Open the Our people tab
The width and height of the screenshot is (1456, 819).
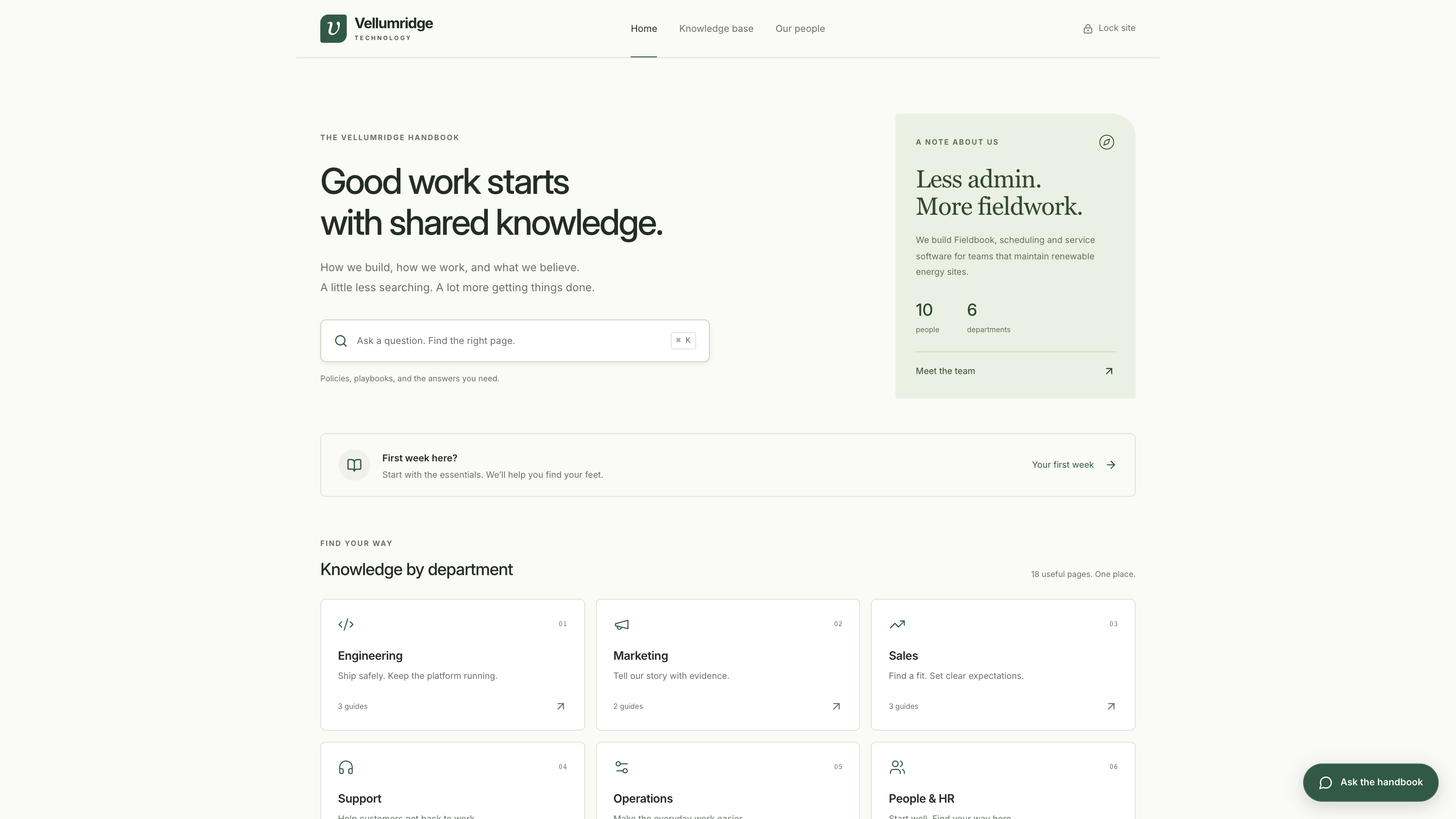[800, 28]
